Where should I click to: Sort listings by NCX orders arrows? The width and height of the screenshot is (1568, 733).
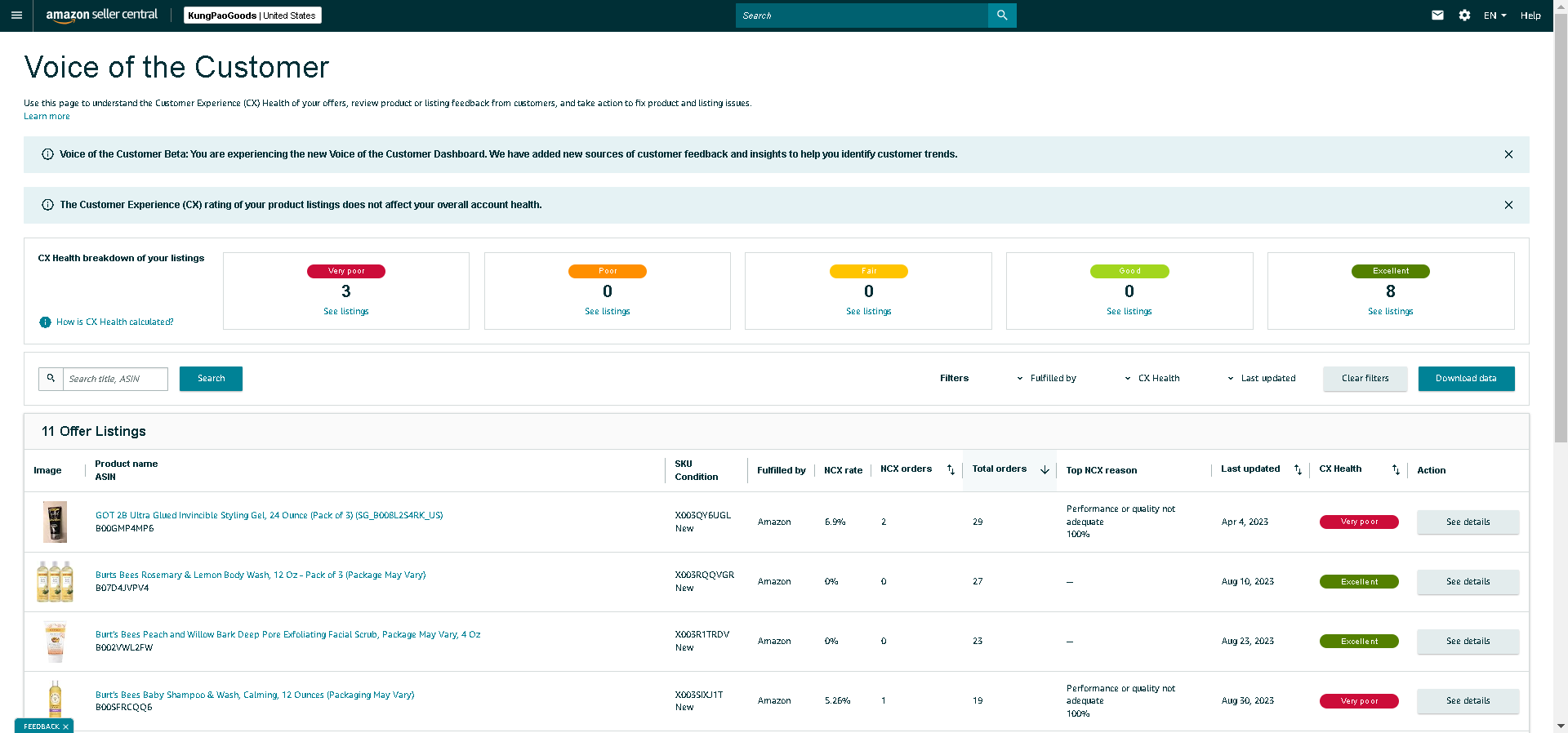[x=951, y=469]
